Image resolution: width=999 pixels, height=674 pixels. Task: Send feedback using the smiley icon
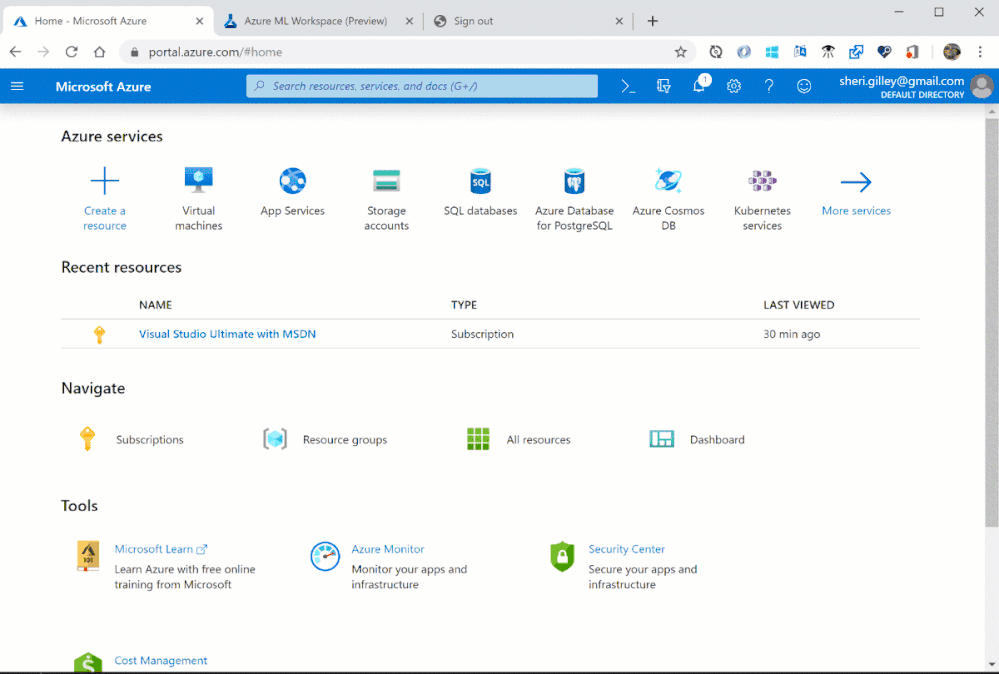[804, 86]
